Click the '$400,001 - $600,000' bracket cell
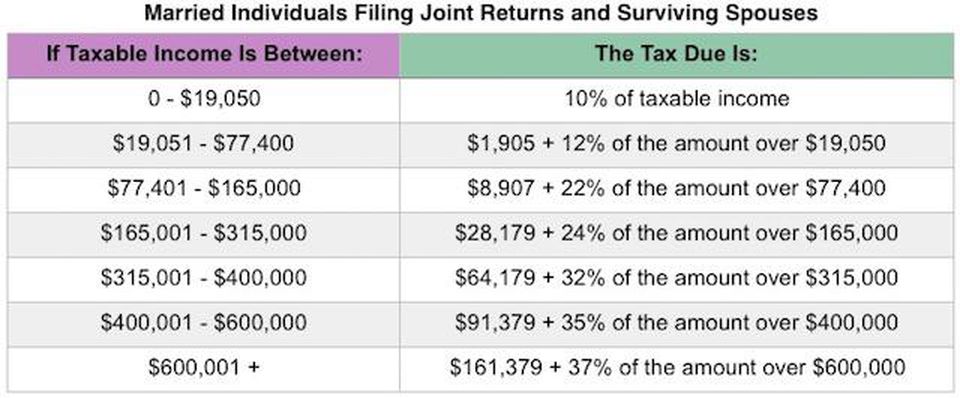This screenshot has height=398, width=960. pyautogui.click(x=204, y=323)
